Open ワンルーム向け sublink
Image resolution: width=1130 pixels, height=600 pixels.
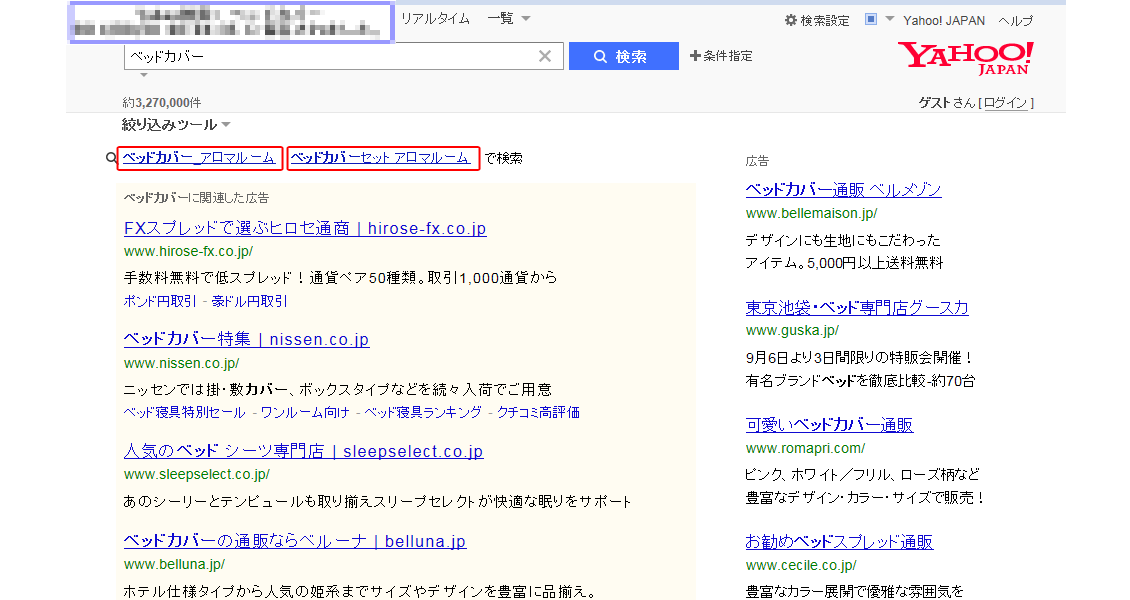(x=305, y=412)
